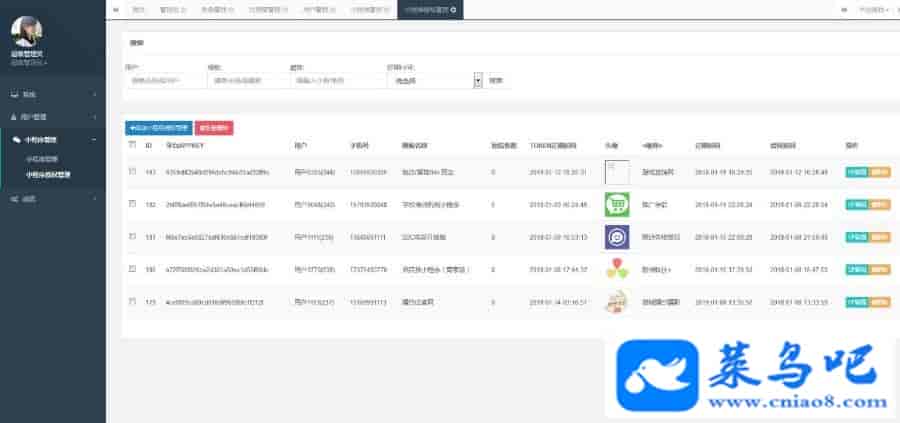Screen dimensions: 900x423
Task: Click the three-colored balloon avatar in row 130
Action: coord(616,270)
